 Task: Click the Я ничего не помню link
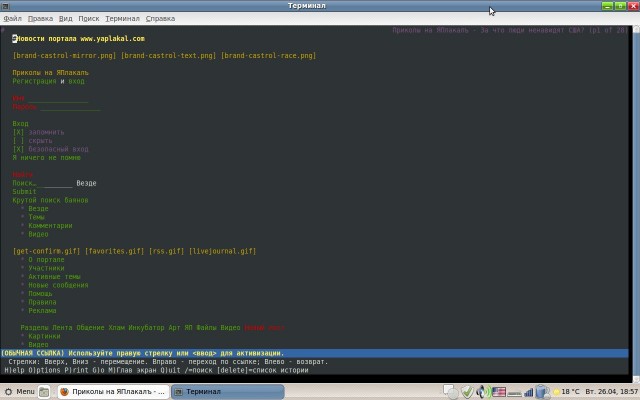(x=47, y=158)
